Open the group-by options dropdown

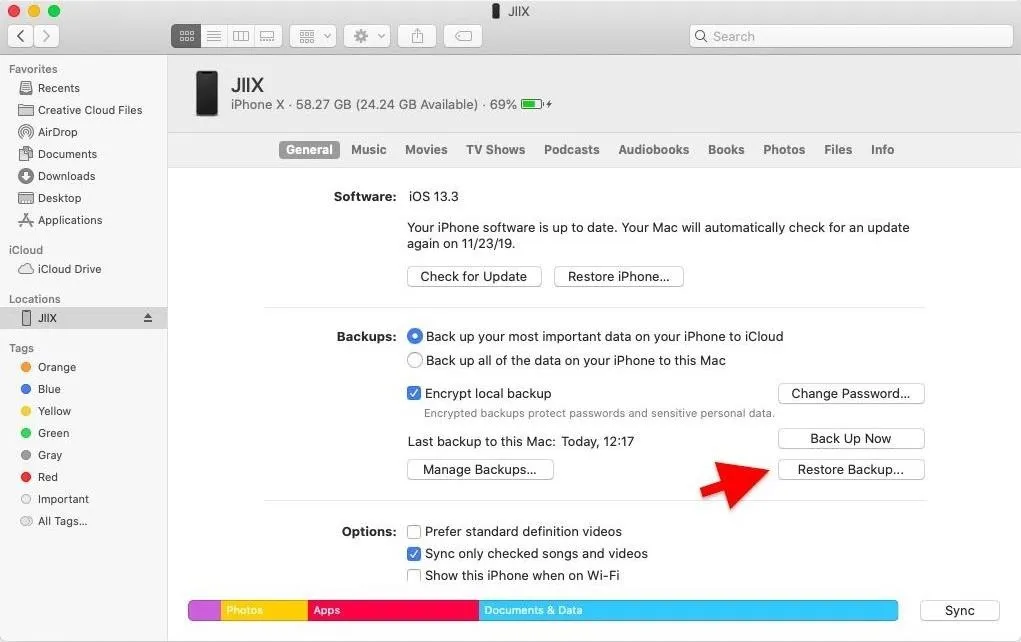click(x=313, y=36)
